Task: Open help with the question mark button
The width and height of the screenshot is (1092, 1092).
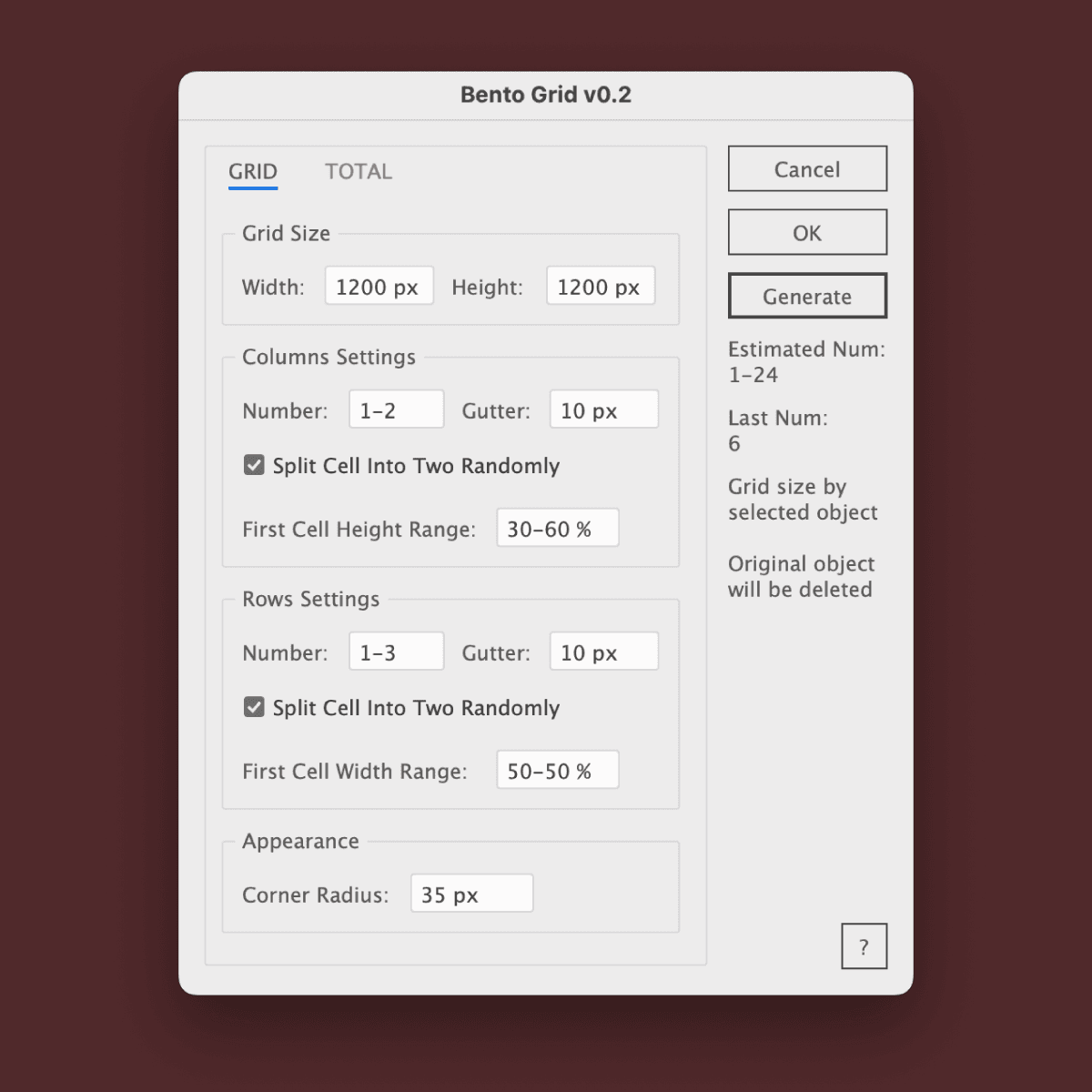Action: pyautogui.click(x=864, y=947)
